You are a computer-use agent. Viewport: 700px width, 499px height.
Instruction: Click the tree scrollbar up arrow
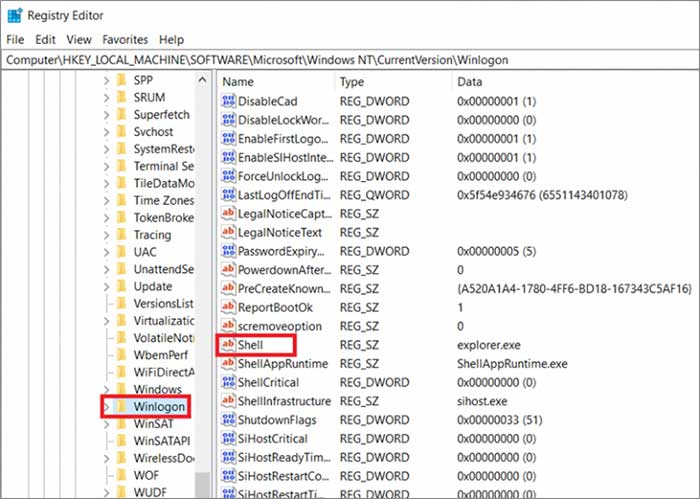pyautogui.click(x=202, y=80)
